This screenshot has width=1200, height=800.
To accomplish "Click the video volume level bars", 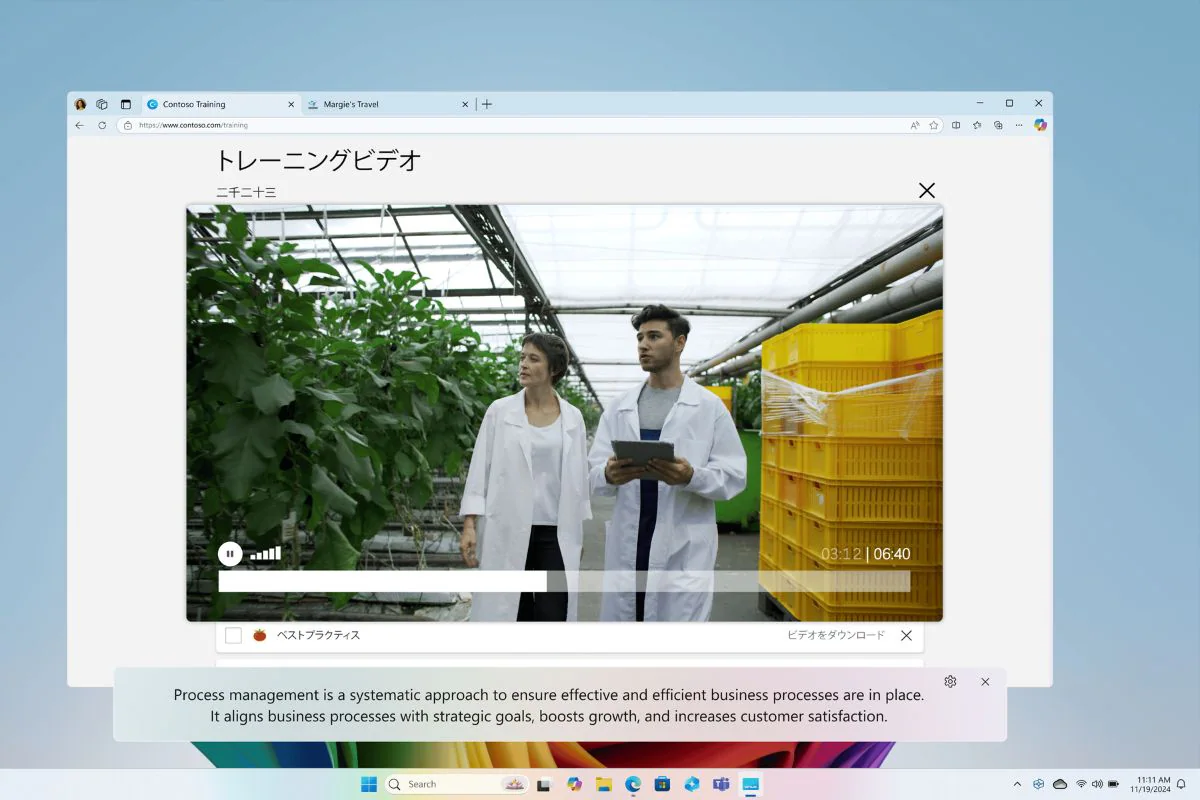I will click(x=265, y=554).
